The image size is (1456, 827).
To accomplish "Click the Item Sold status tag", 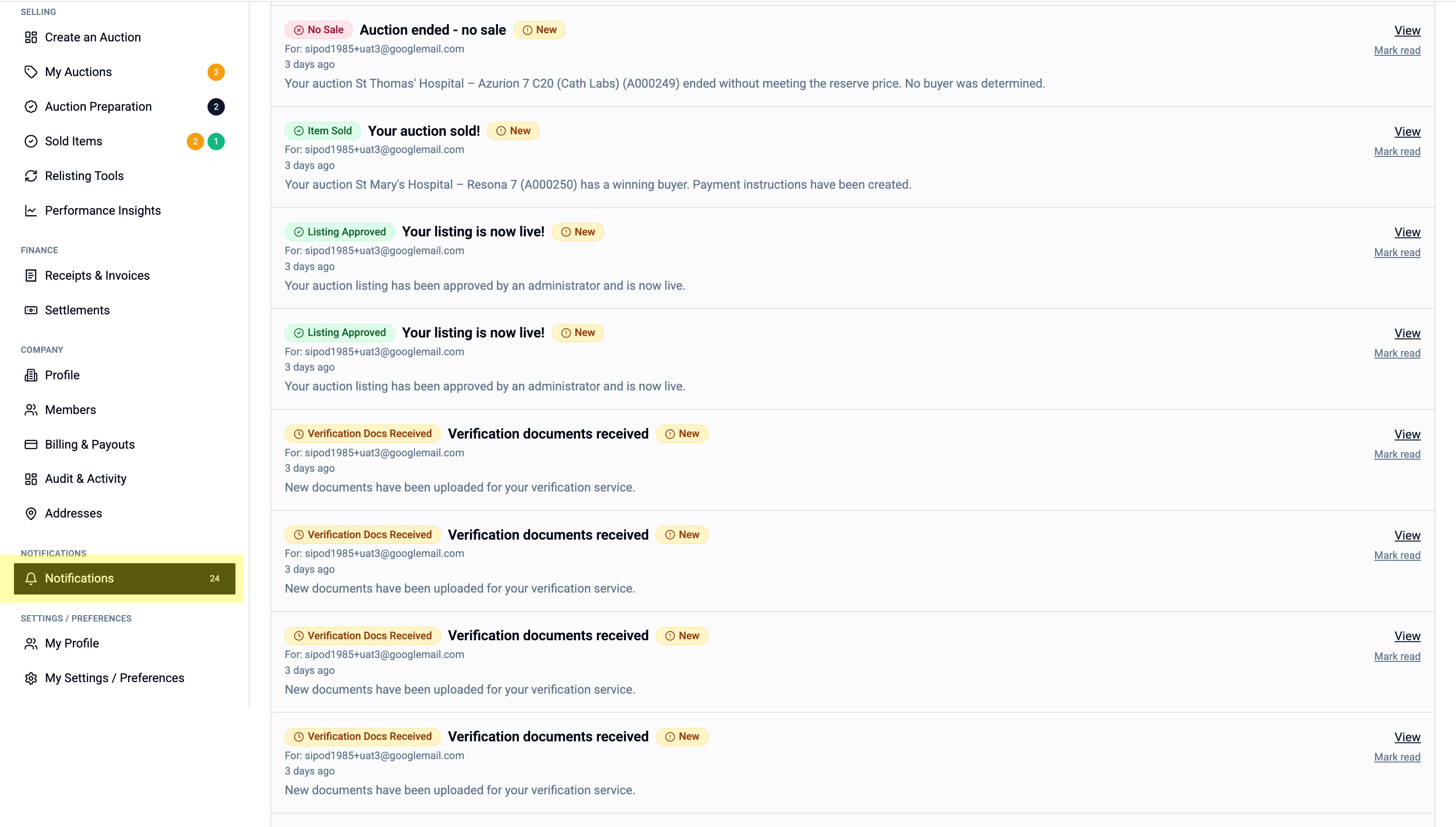I will (x=323, y=131).
